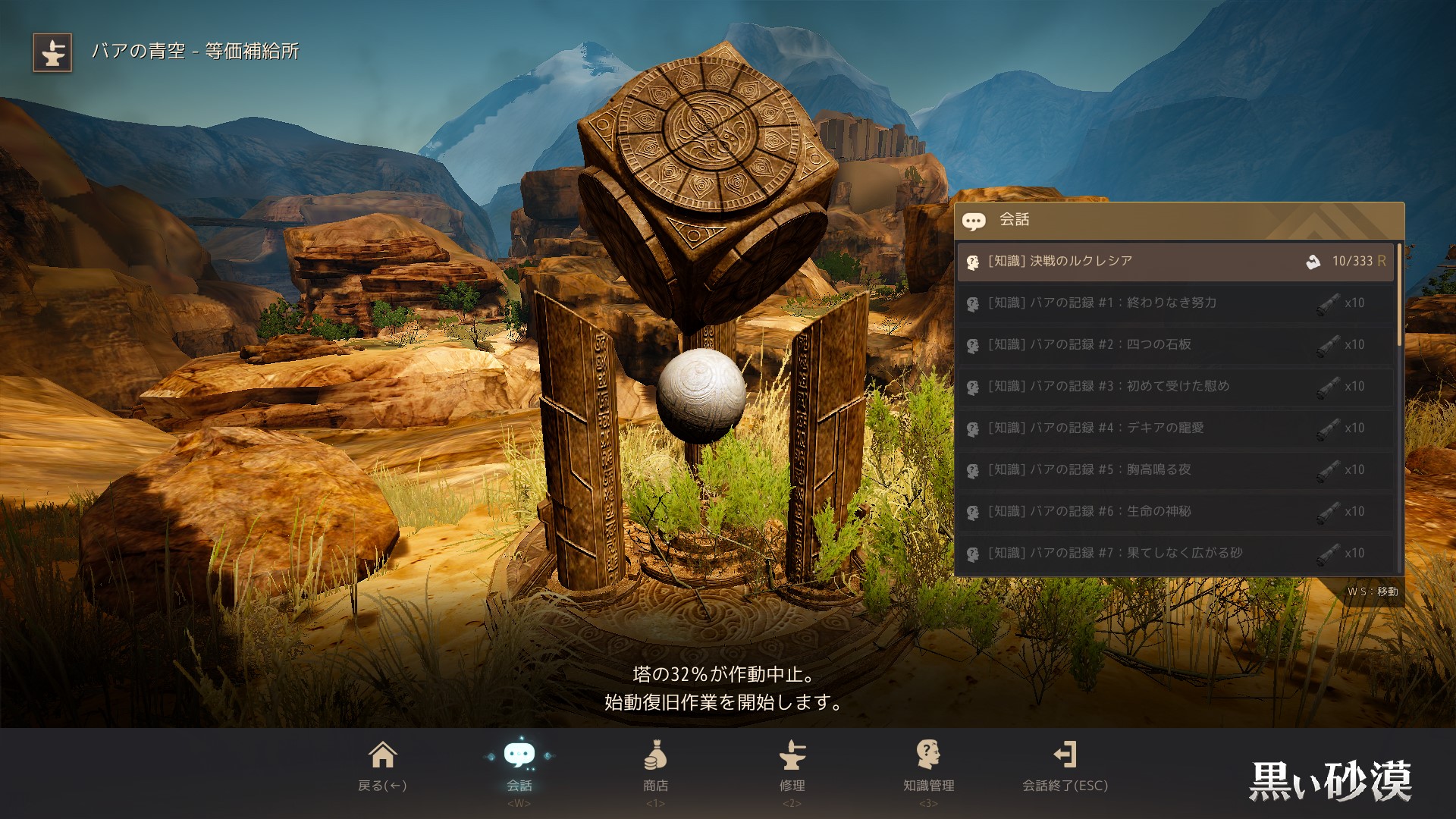Select バアの記録 #6：生命の神秘 entry

[1175, 512]
